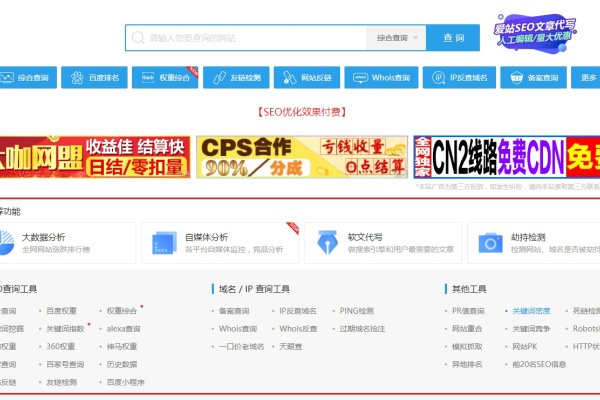The width and height of the screenshot is (600, 400).
Task: Open the 关键词竞争 tool link
Action: tap(531, 329)
